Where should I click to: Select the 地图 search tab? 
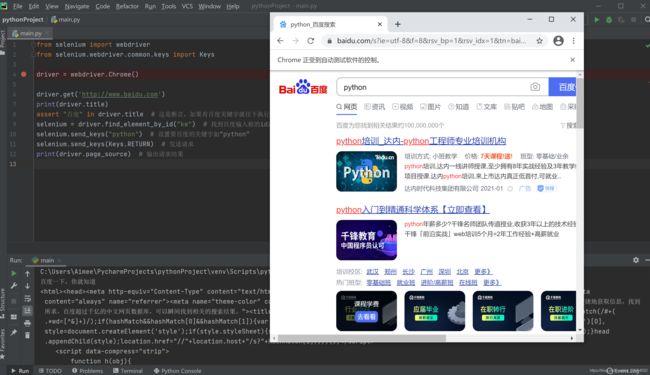pyautogui.click(x=543, y=107)
